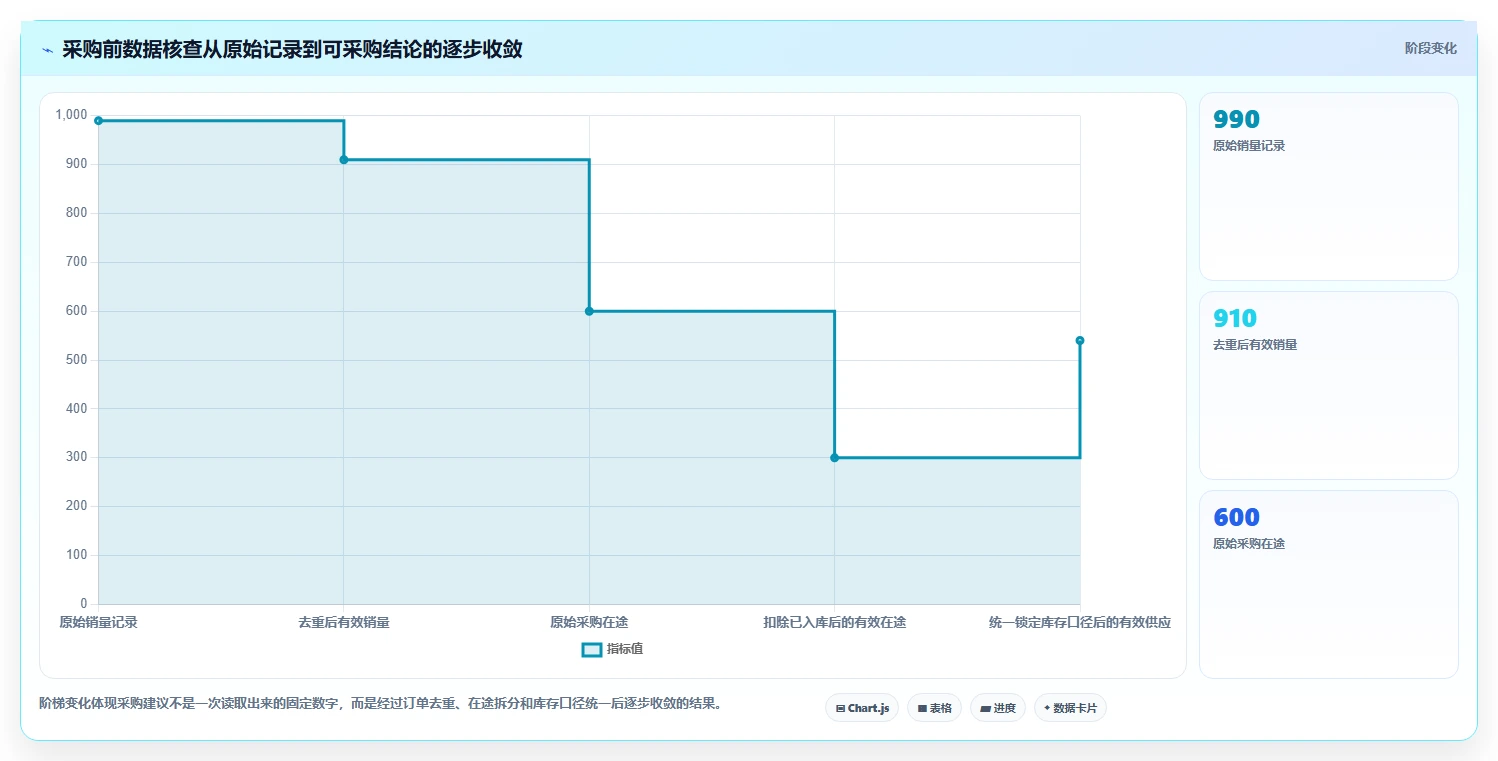Click the lightning icon beside the title
Viewport: 1498px width, 761px height.
coord(47,49)
